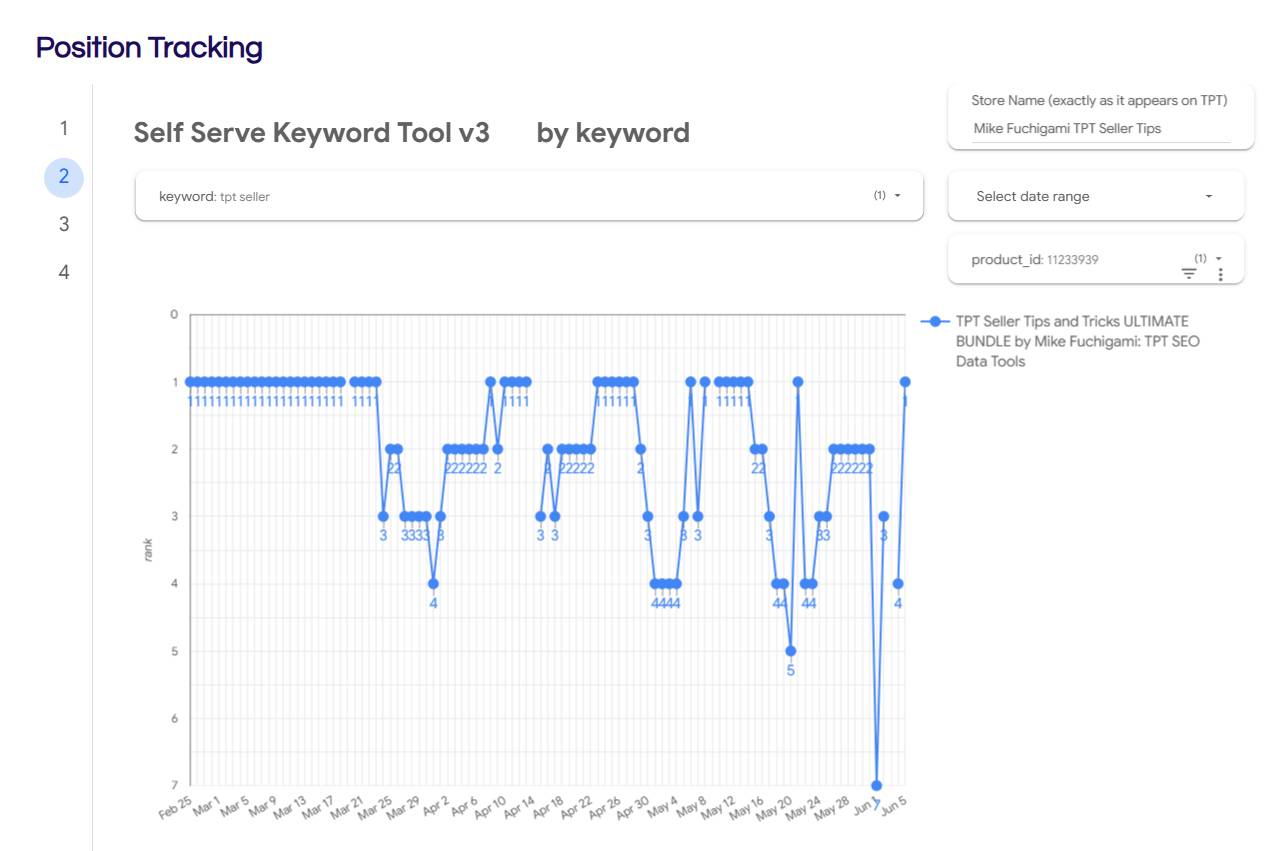Image resolution: width=1272 pixels, height=851 pixels.
Task: Select the rank 5 data point
Action: click(x=790, y=651)
